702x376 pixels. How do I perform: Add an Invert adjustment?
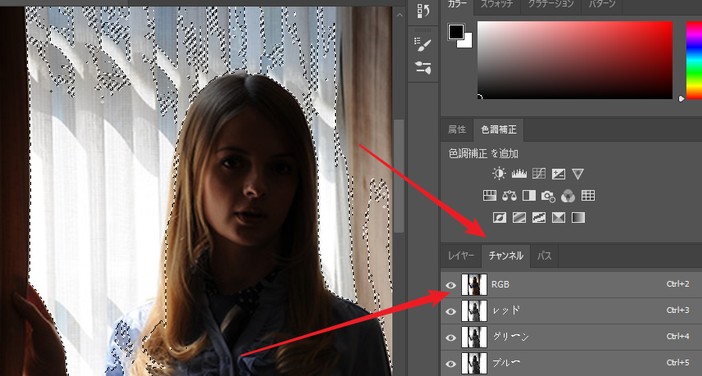pyautogui.click(x=499, y=218)
